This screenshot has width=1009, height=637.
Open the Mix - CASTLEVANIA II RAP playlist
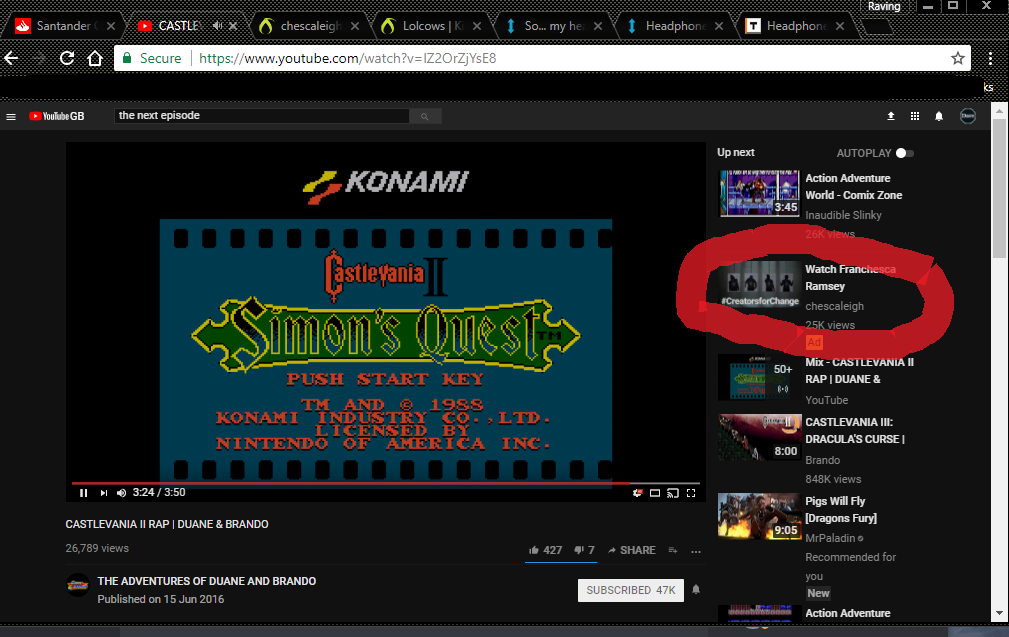(859, 371)
